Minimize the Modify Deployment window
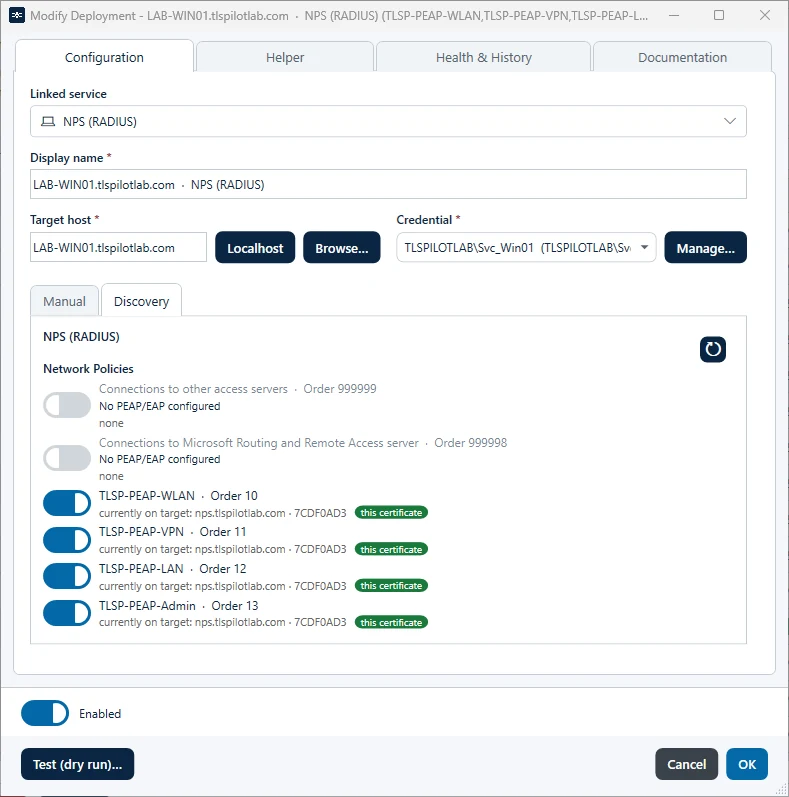The image size is (789, 797). click(x=674, y=15)
